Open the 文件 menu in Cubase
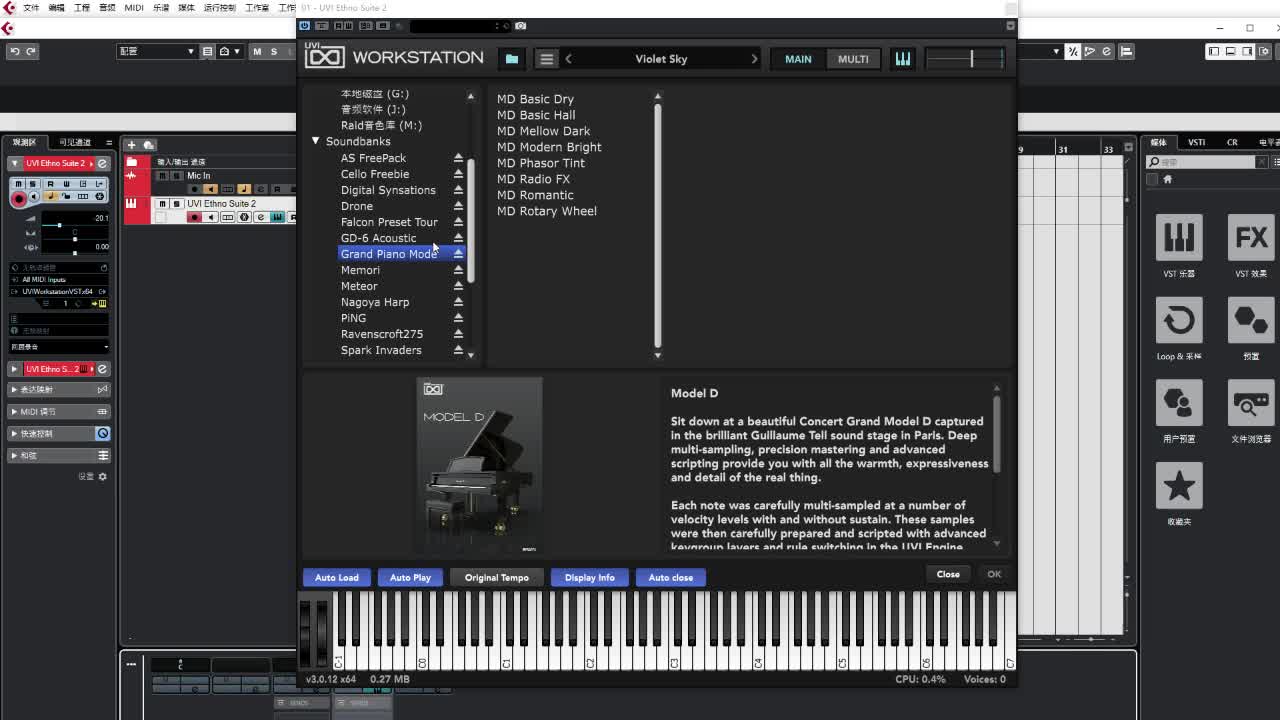The height and width of the screenshot is (720, 1280). (x=31, y=8)
